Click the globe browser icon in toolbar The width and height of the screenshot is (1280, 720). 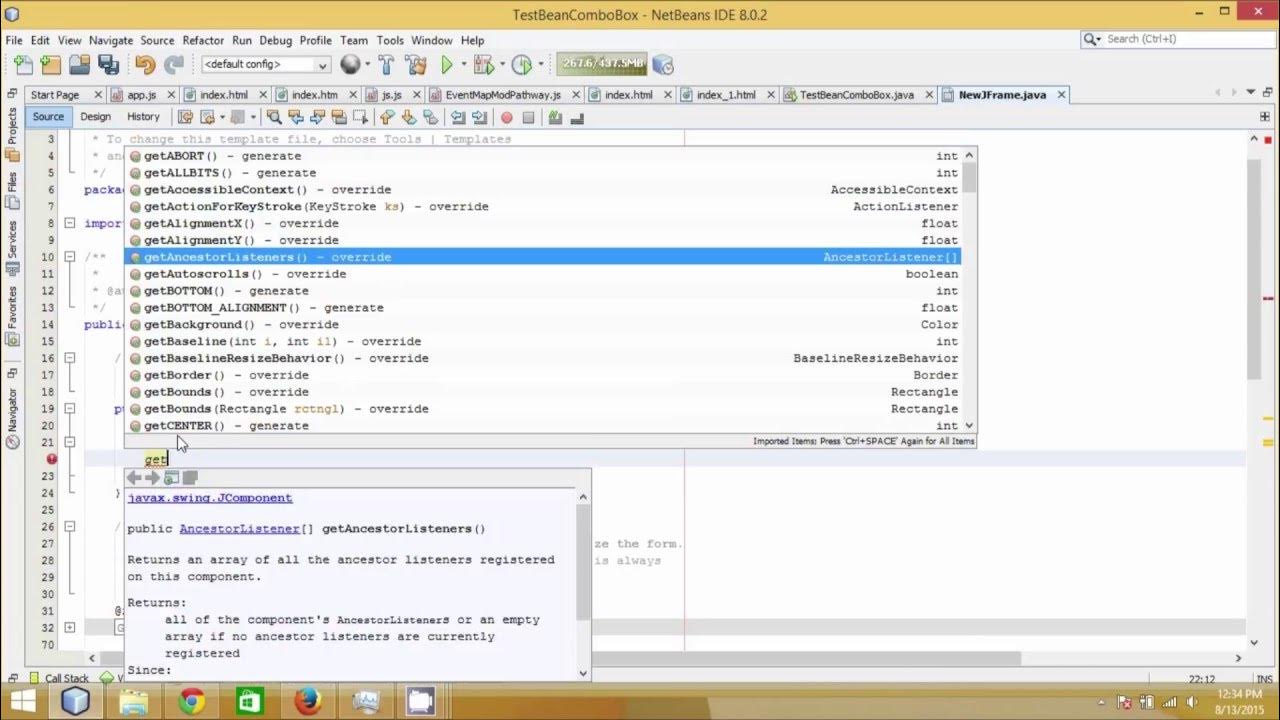[350, 65]
